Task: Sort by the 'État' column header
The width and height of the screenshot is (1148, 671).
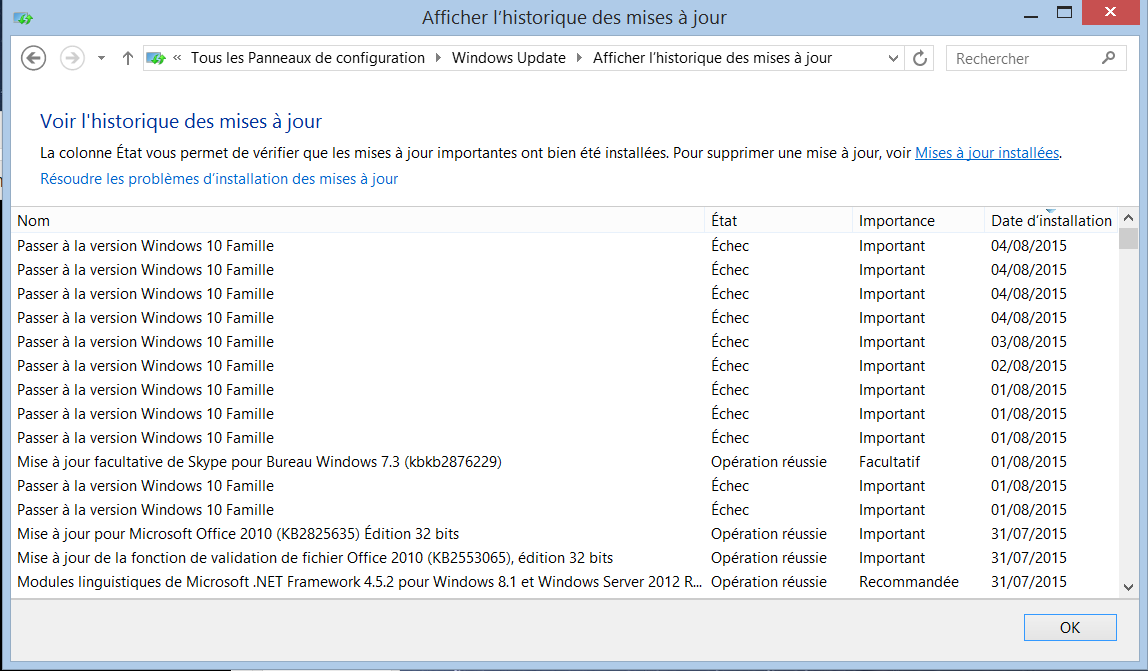Action: coord(778,220)
